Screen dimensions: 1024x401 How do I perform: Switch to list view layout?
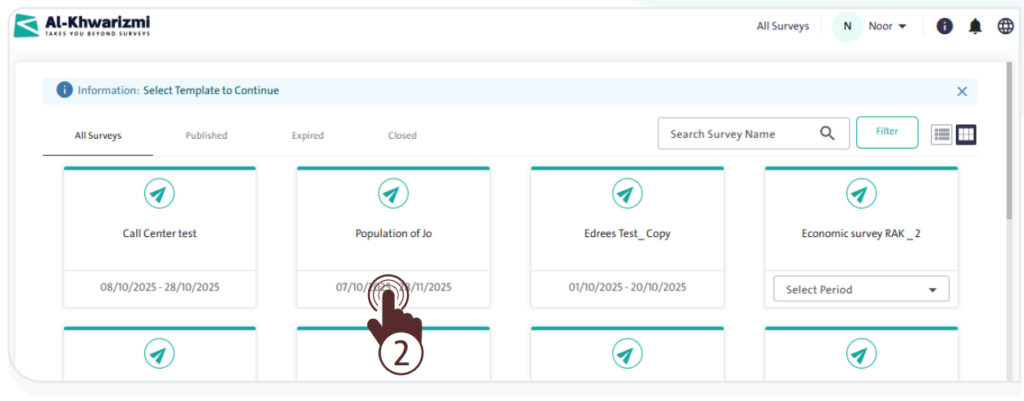[x=941, y=134]
